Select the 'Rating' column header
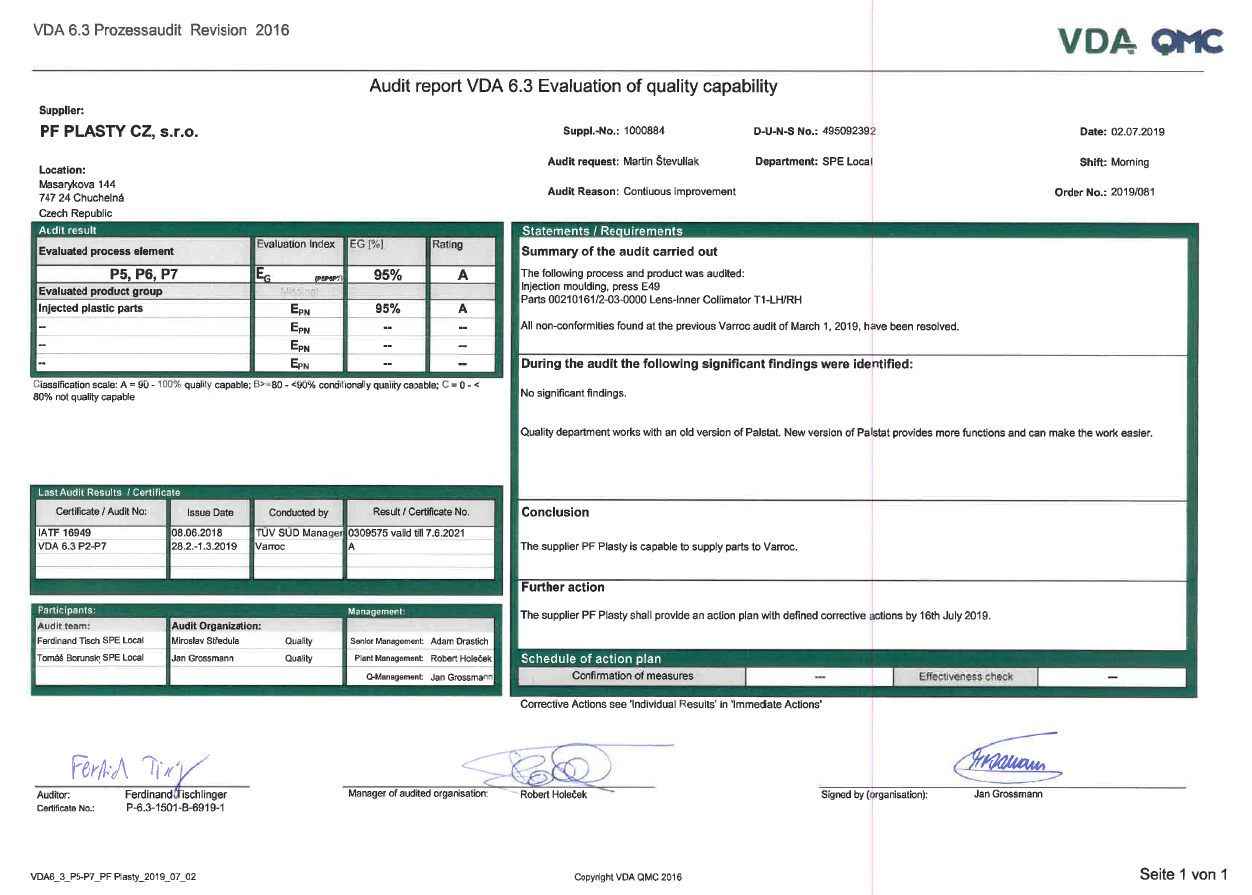Image resolution: width=1252 pixels, height=895 pixels. [x=447, y=244]
